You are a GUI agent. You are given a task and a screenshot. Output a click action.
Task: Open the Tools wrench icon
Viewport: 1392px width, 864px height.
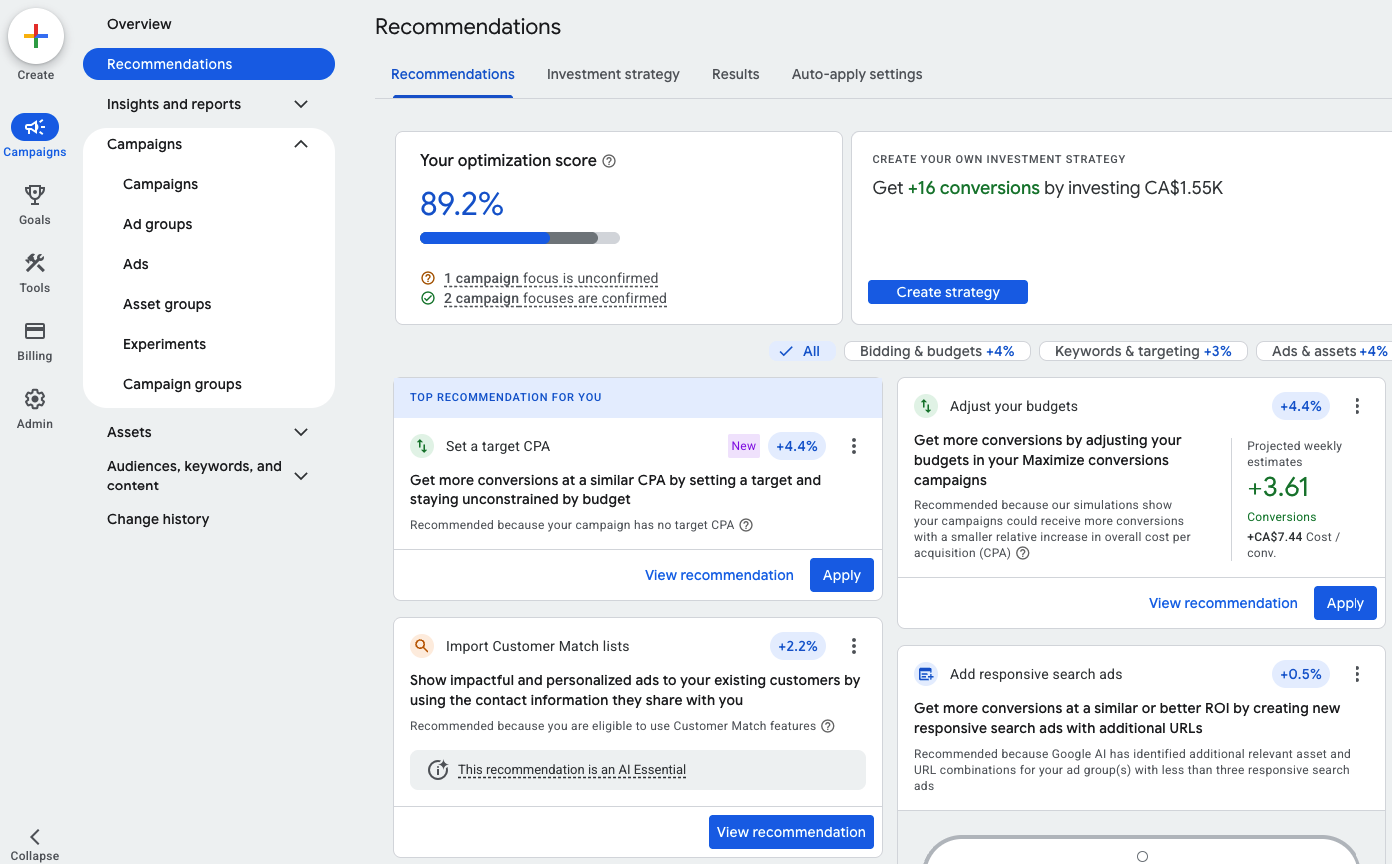point(35,263)
